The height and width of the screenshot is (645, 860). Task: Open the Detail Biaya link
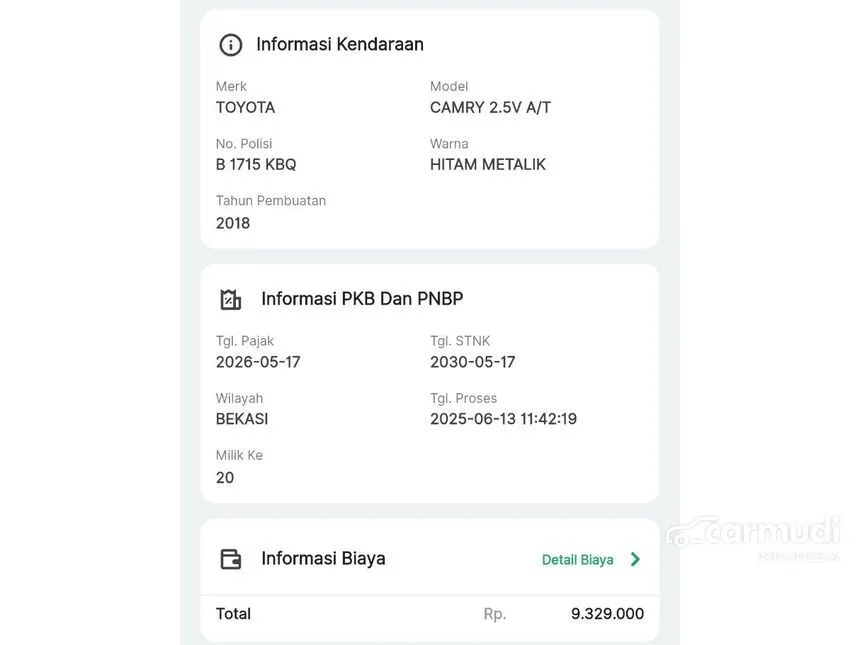(577, 560)
